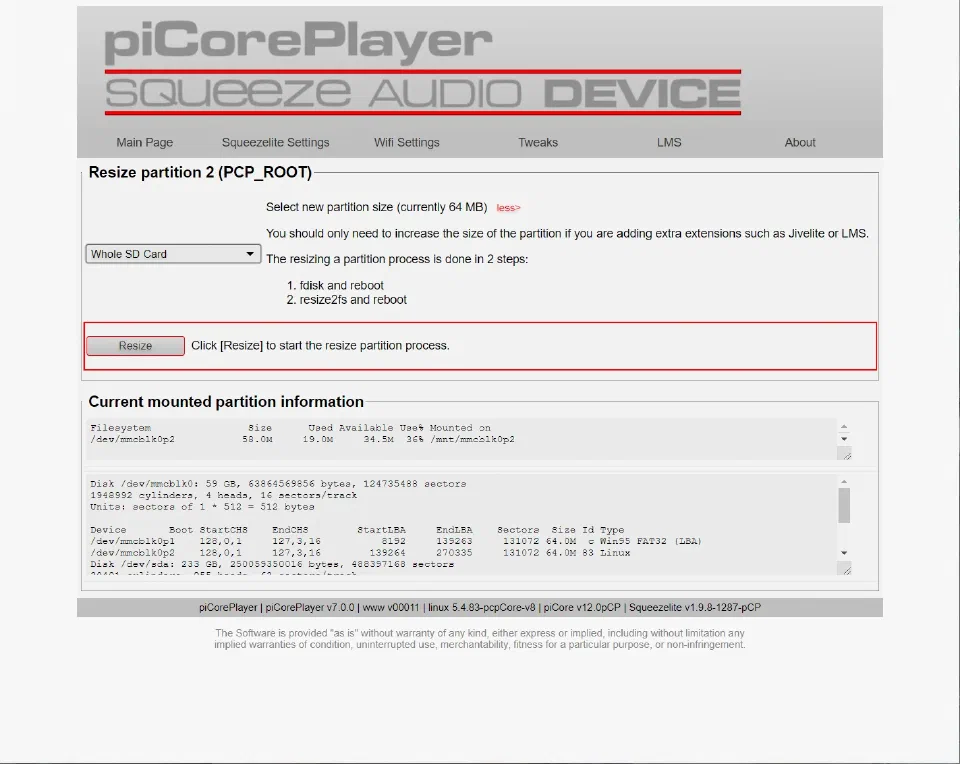Image resolution: width=960 pixels, height=764 pixels.
Task: Click the Disk /dev/sda: 233 GB line
Action: coord(272,564)
